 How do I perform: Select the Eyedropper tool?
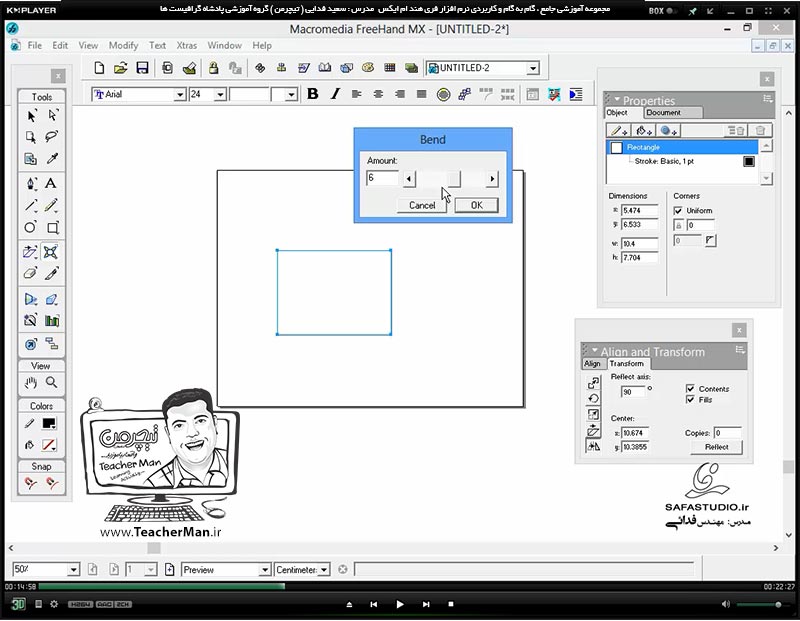[x=52, y=158]
